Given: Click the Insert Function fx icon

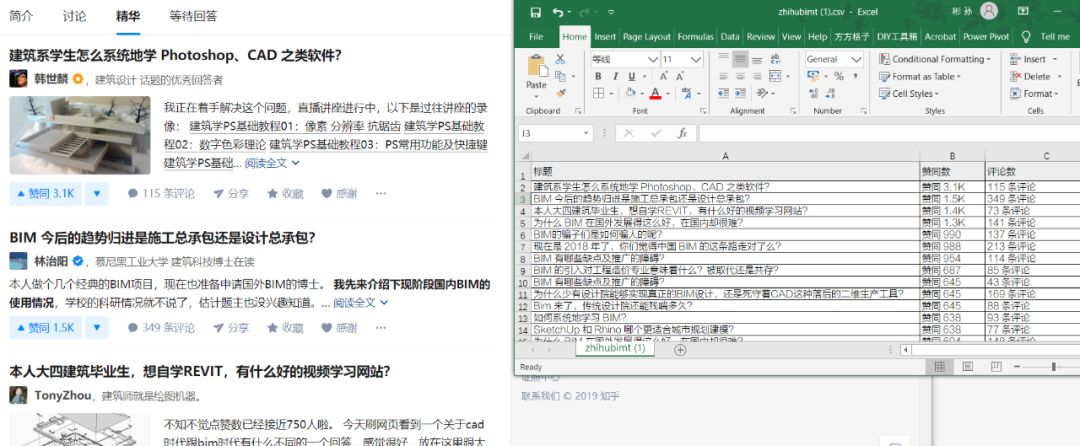Looking at the screenshot, I should [682, 134].
